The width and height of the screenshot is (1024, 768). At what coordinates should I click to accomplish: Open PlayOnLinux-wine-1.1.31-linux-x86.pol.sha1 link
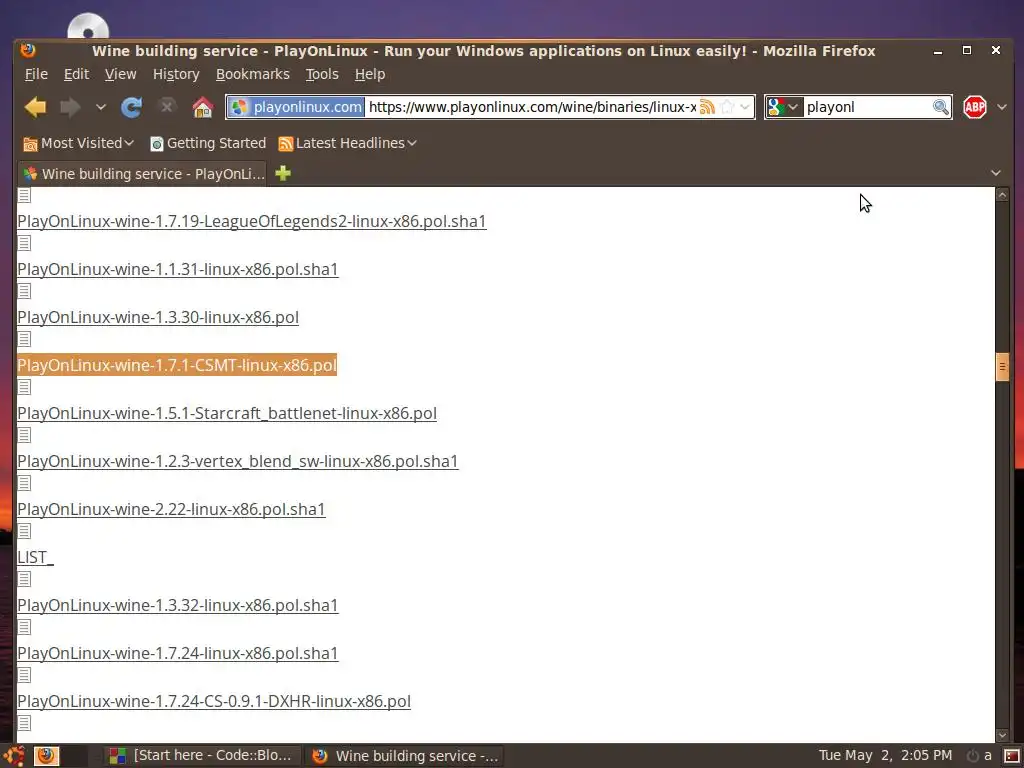coord(178,269)
